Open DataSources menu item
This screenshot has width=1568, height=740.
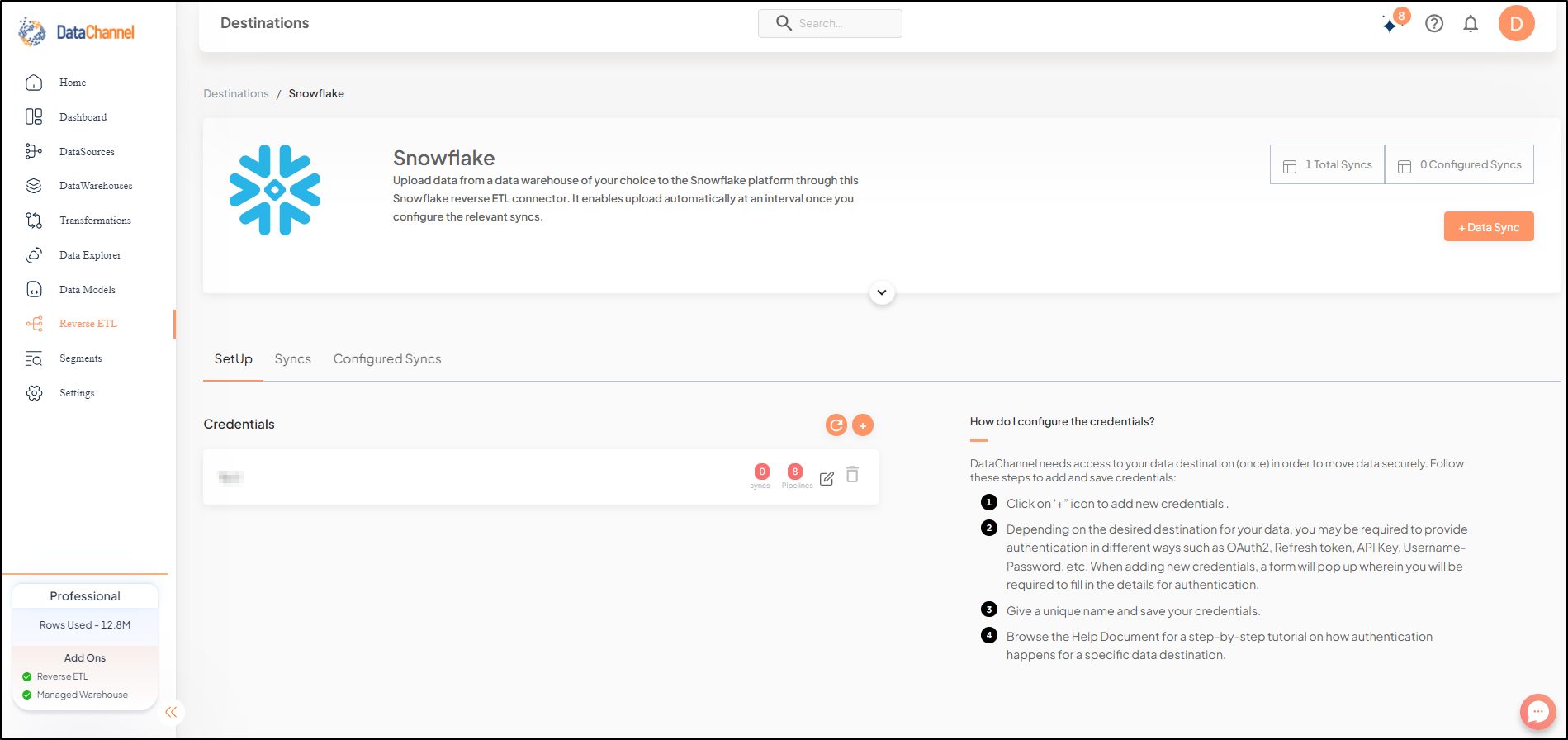[x=88, y=152]
